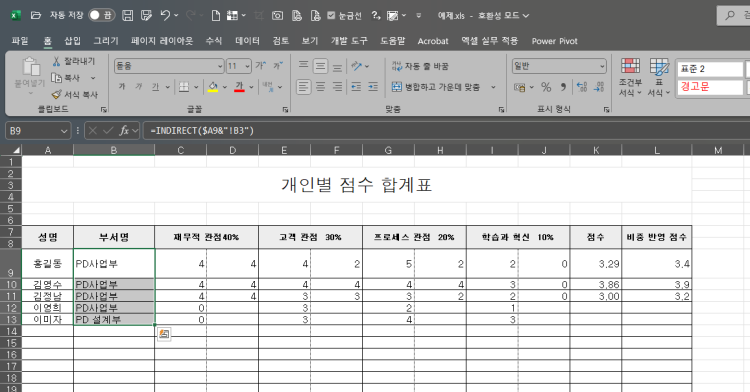The width and height of the screenshot is (750, 392).
Task: Align text left icon
Action: (303, 87)
